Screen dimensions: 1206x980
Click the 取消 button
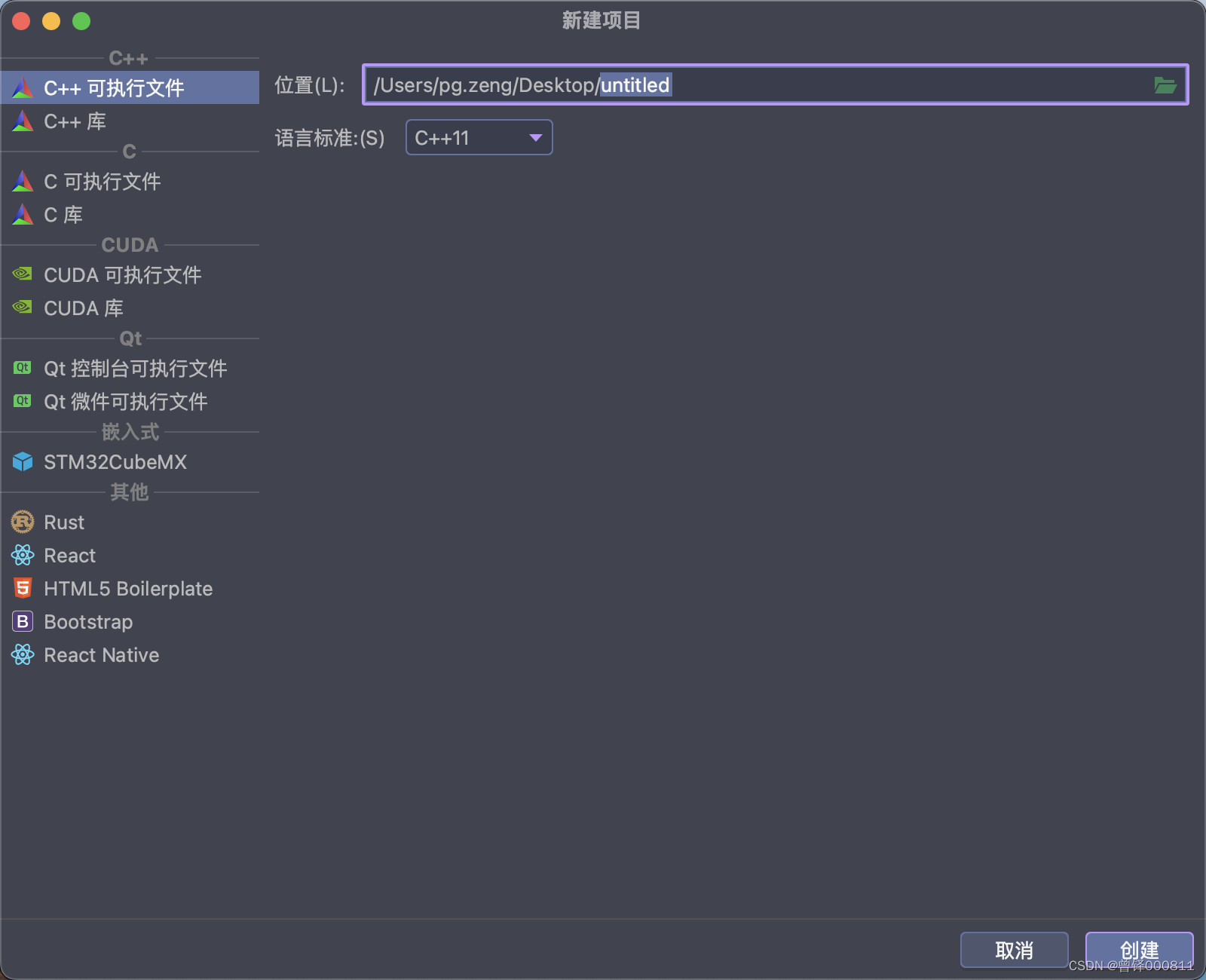point(1014,950)
